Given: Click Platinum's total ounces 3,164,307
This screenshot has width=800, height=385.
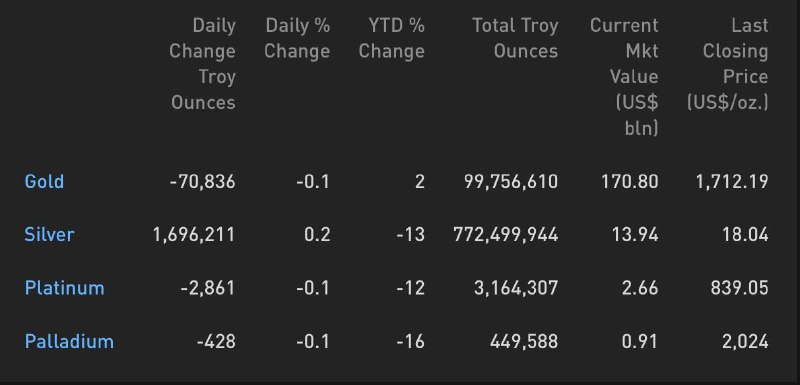Looking at the screenshot, I should tap(516, 288).
